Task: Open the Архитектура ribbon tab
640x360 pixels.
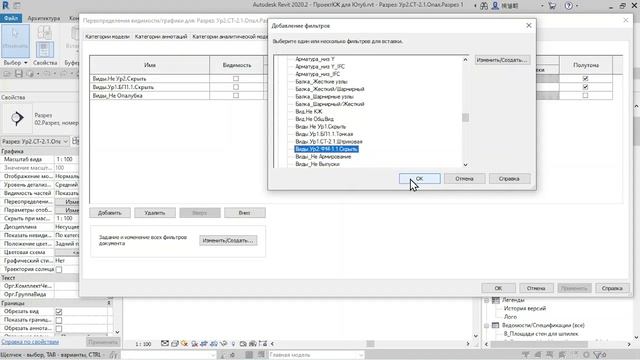Action: click(44, 18)
